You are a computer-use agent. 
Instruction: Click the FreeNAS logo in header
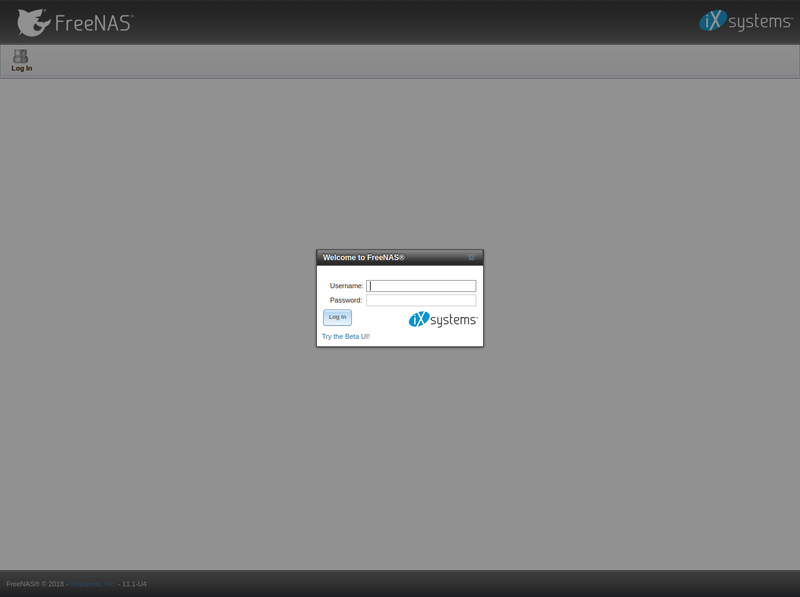point(75,22)
